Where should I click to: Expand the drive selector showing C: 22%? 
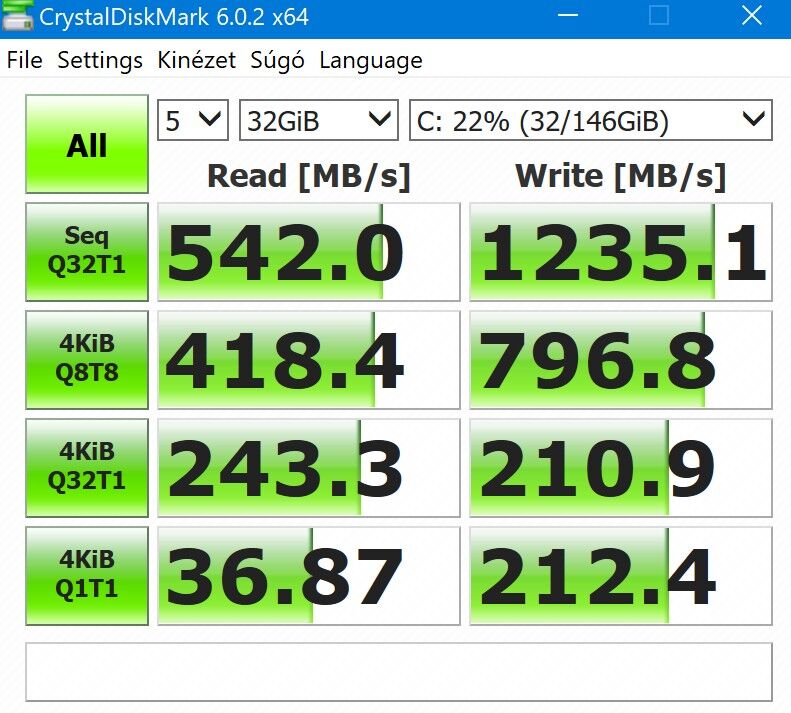point(591,120)
